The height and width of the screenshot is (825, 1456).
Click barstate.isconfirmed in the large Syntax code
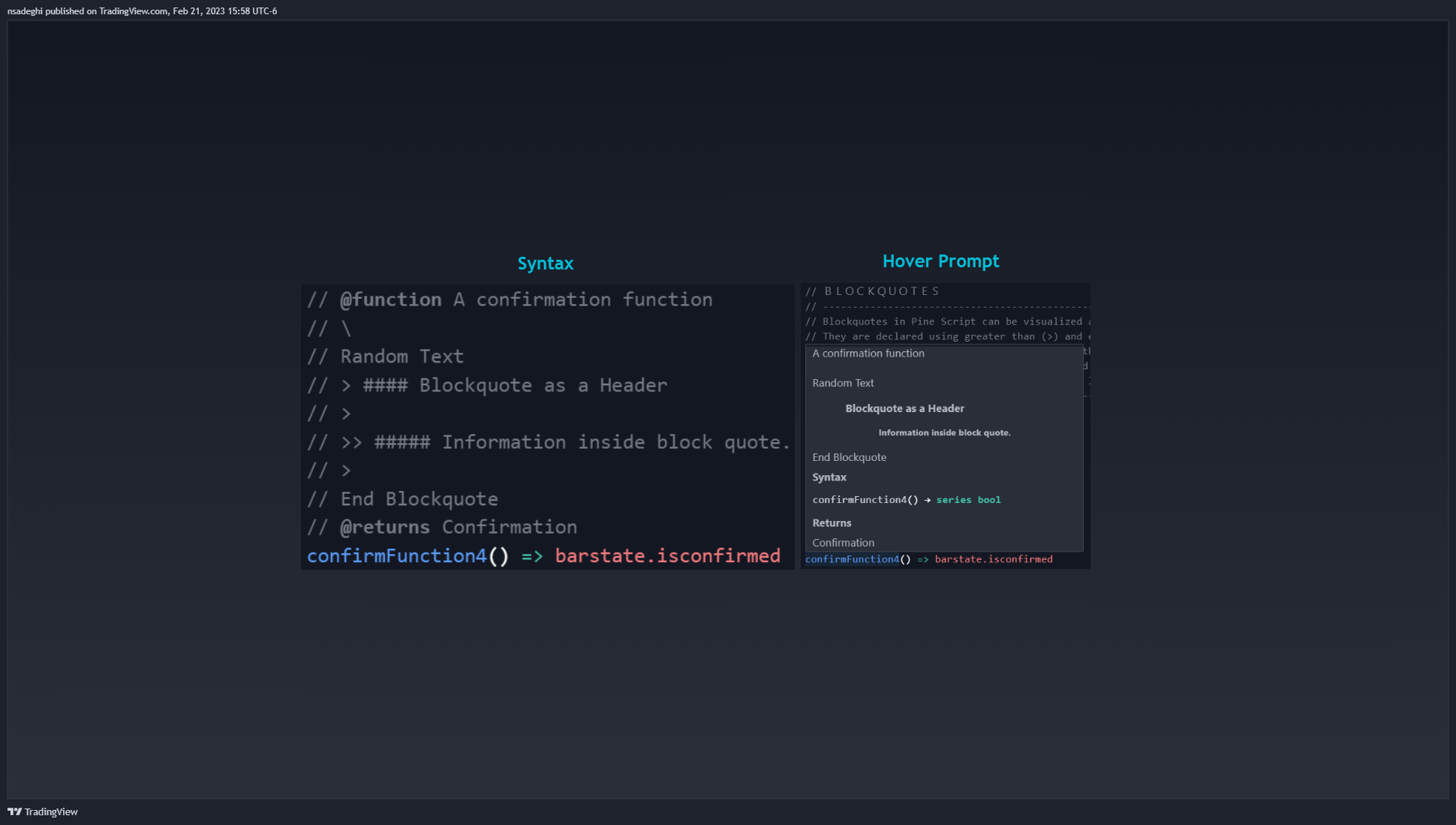[x=667, y=556]
